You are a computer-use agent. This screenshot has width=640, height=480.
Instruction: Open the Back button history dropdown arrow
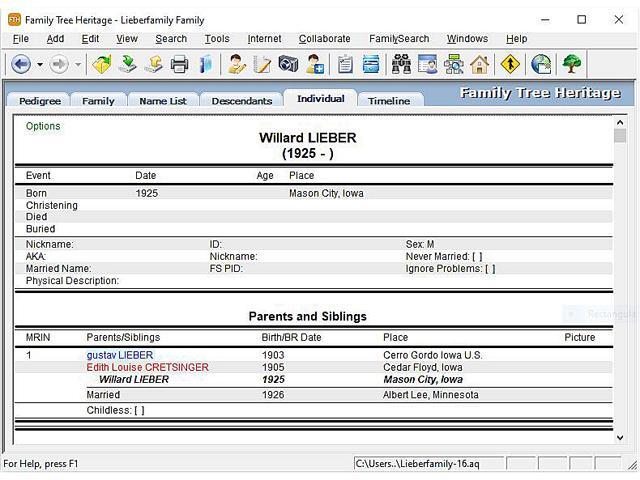pyautogui.click(x=40, y=65)
